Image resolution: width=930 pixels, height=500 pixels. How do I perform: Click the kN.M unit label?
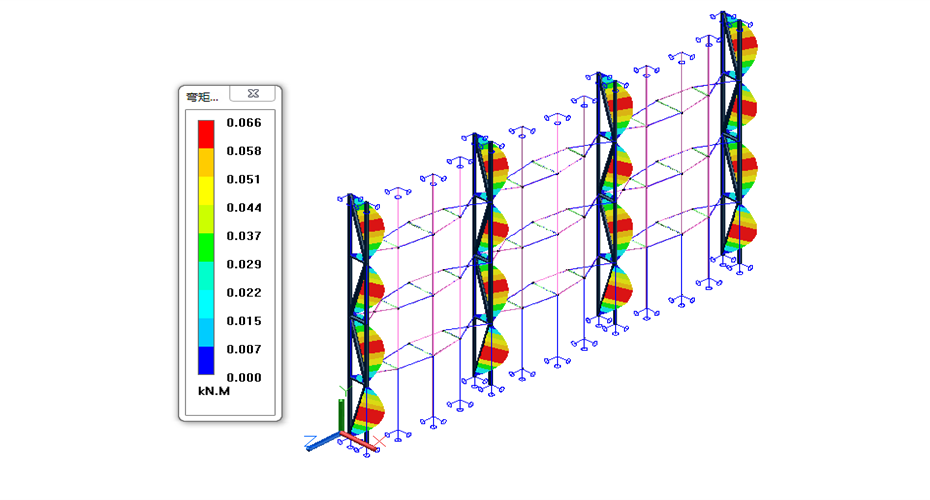(214, 391)
